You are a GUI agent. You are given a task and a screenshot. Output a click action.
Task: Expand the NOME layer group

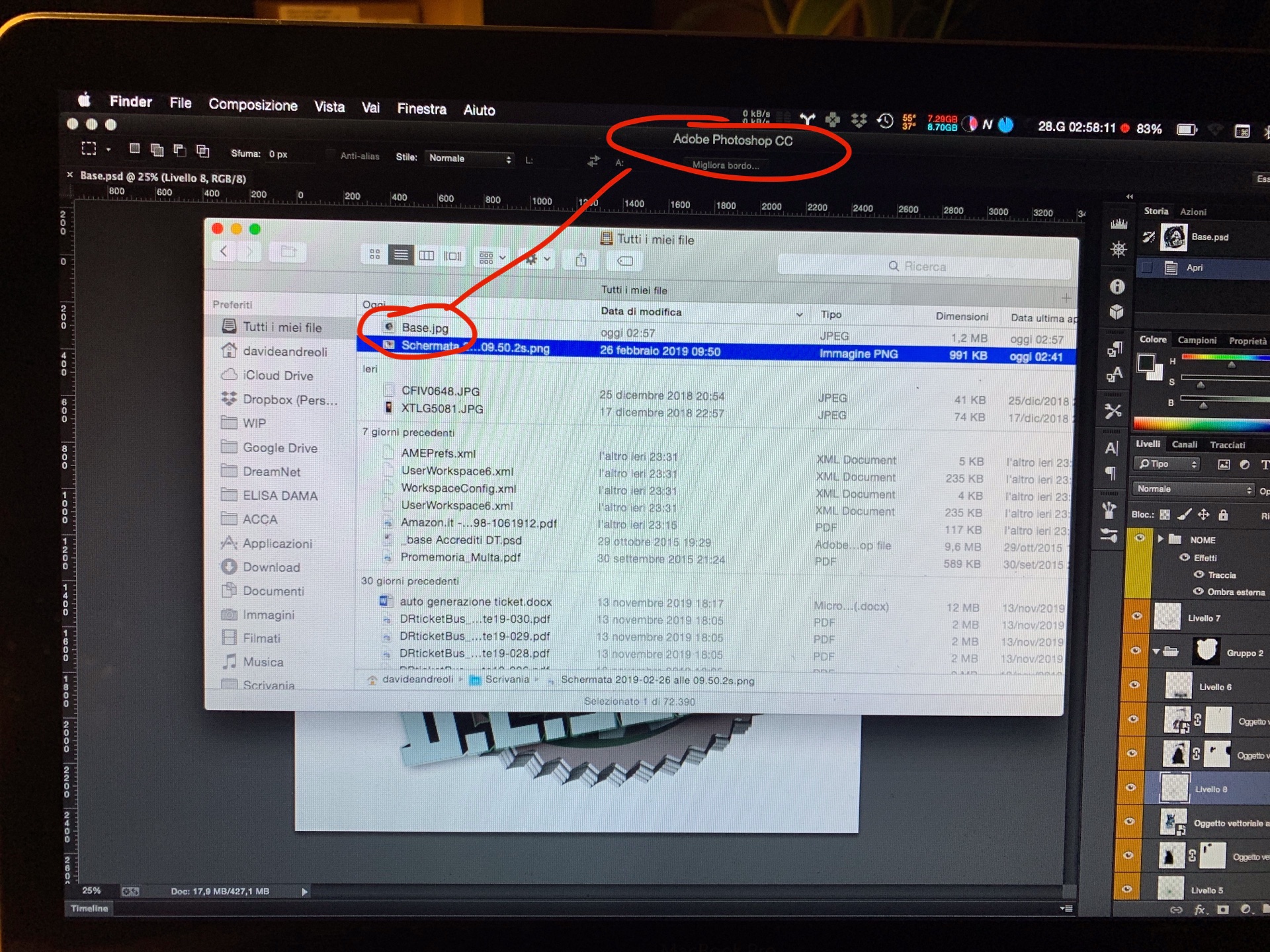[1160, 539]
